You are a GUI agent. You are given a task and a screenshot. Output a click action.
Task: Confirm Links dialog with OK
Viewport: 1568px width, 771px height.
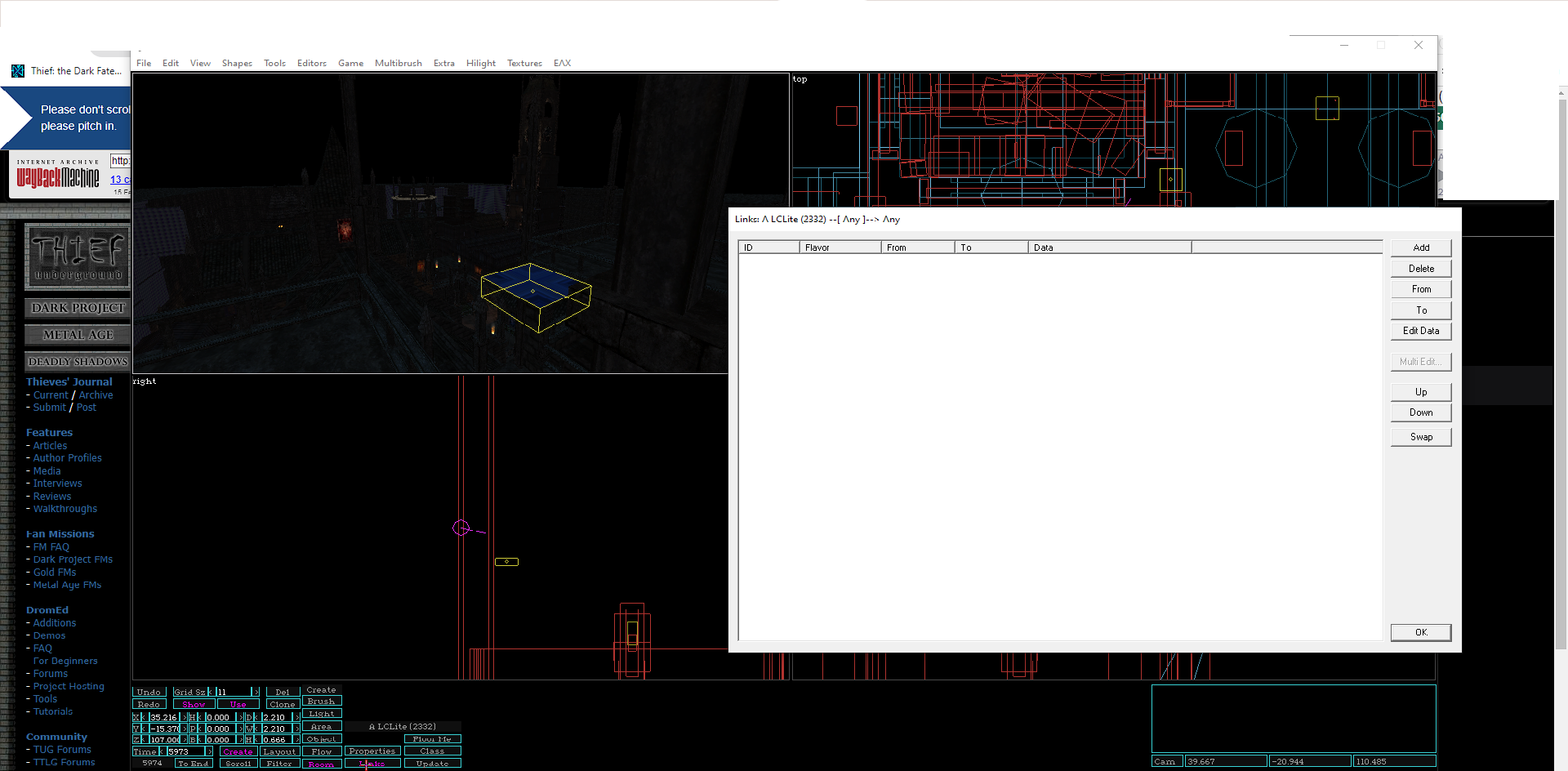click(x=1421, y=632)
